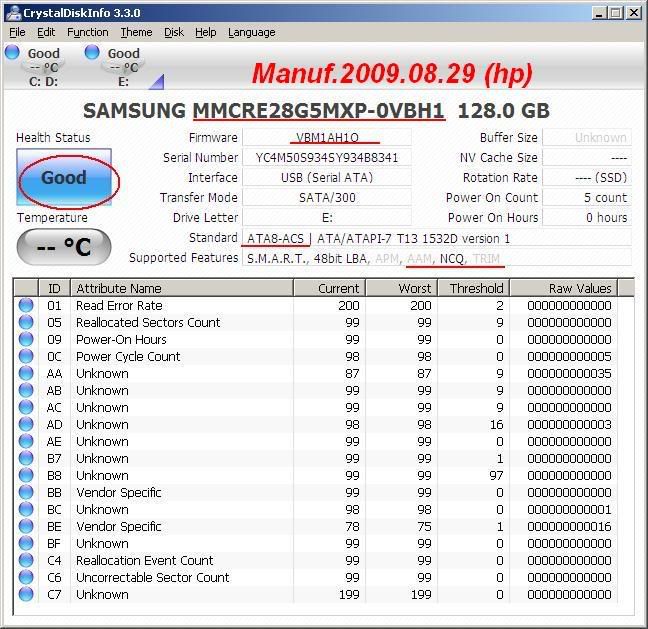The image size is (648, 629).
Task: Maximize the CrystalDiskInfo window
Action: [616, 13]
